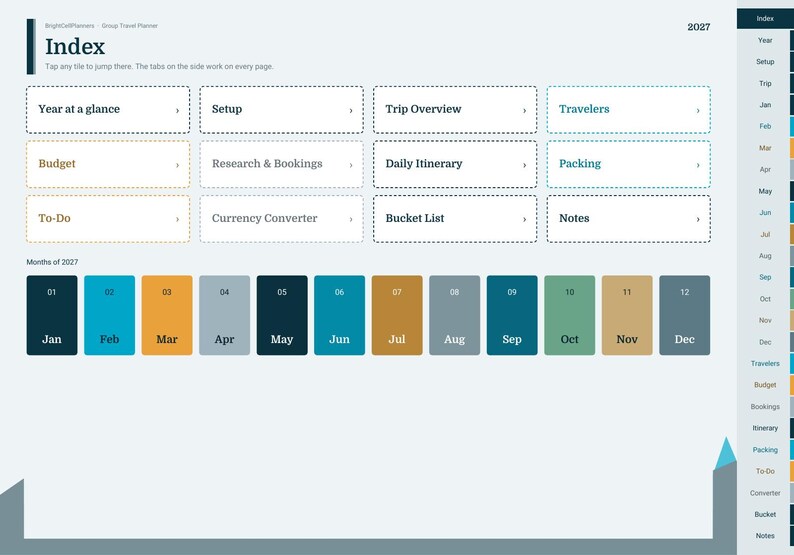The width and height of the screenshot is (794, 555).
Task: Jump to the Jul month card
Action: point(397,315)
